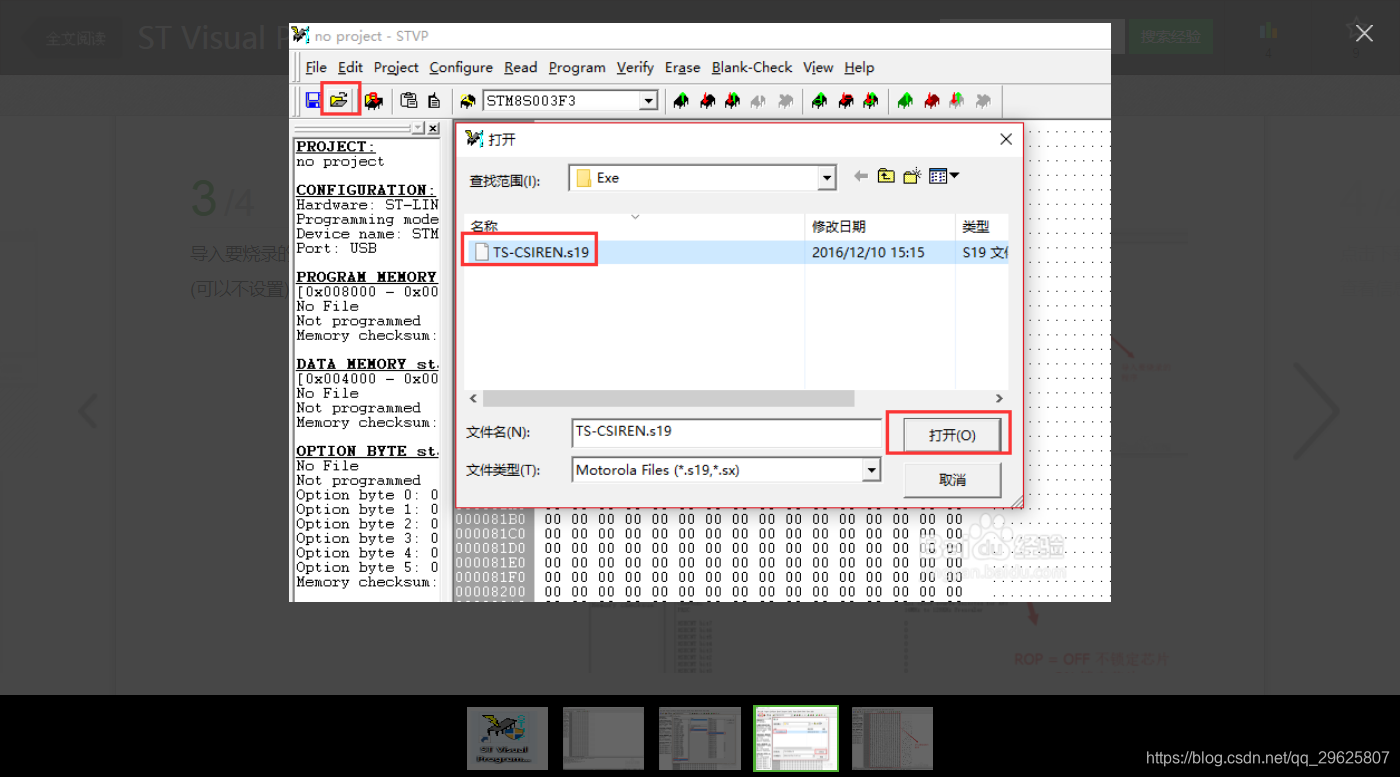Click the Paste toolbar icon
1400x777 pixels.
(411, 100)
